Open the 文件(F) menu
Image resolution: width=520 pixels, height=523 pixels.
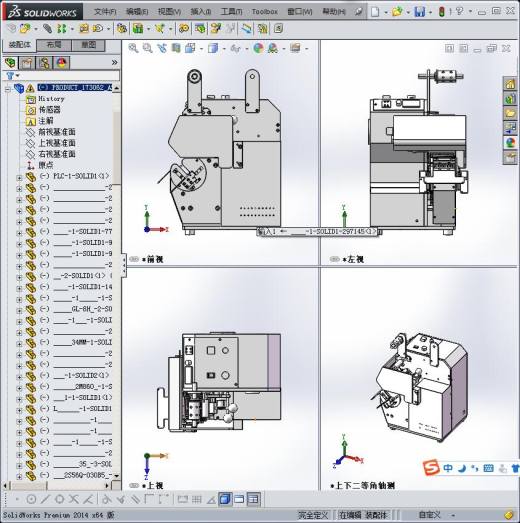(105, 12)
